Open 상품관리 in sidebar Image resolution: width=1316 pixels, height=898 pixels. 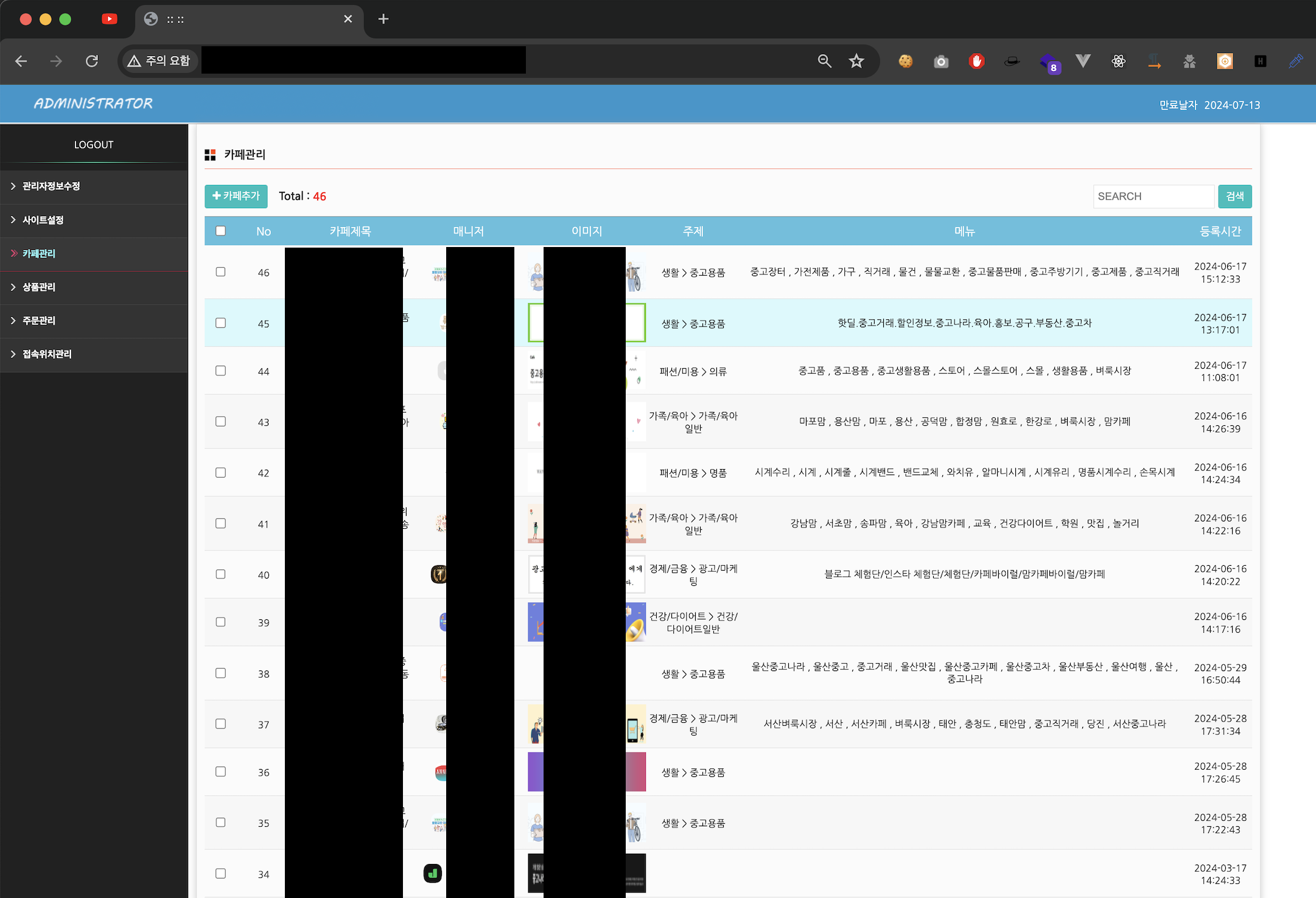pyautogui.click(x=38, y=287)
